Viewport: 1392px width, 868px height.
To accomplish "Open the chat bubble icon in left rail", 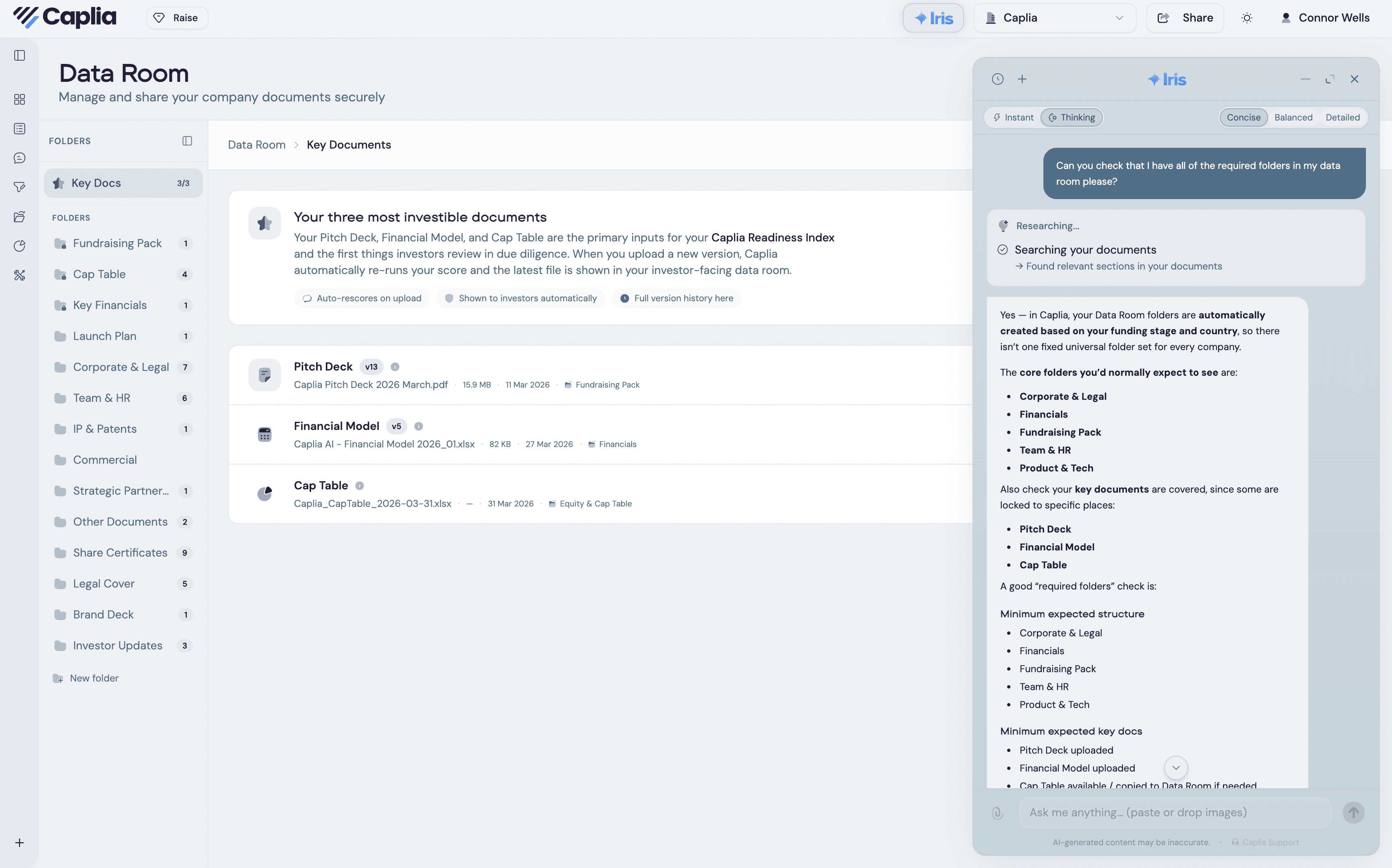I will pos(20,158).
